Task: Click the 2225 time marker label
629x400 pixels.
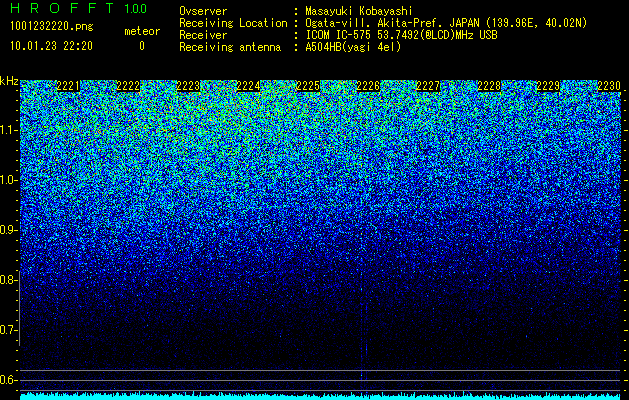Action: 308,86
